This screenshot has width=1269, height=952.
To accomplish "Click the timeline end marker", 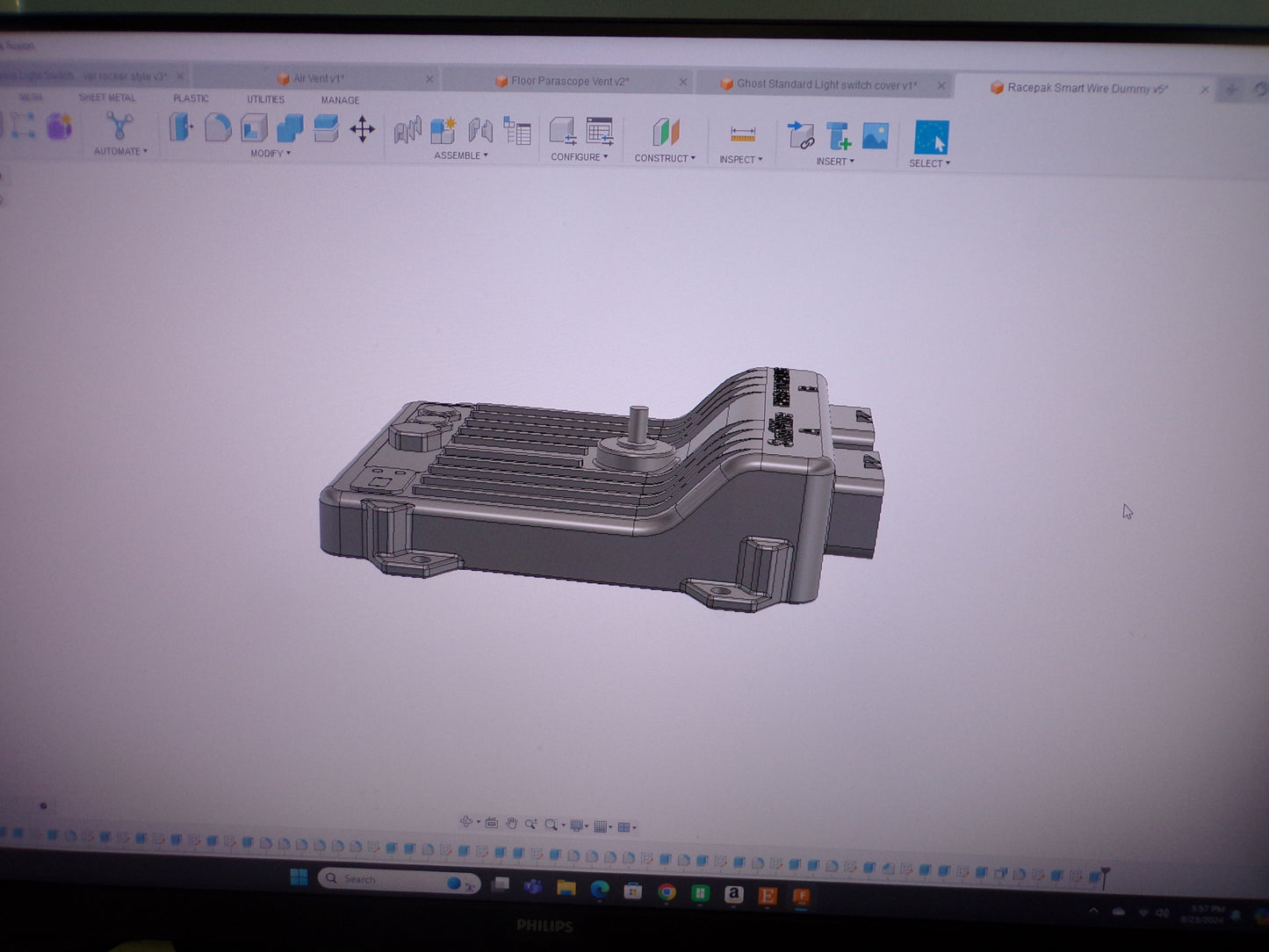I will [x=1105, y=876].
